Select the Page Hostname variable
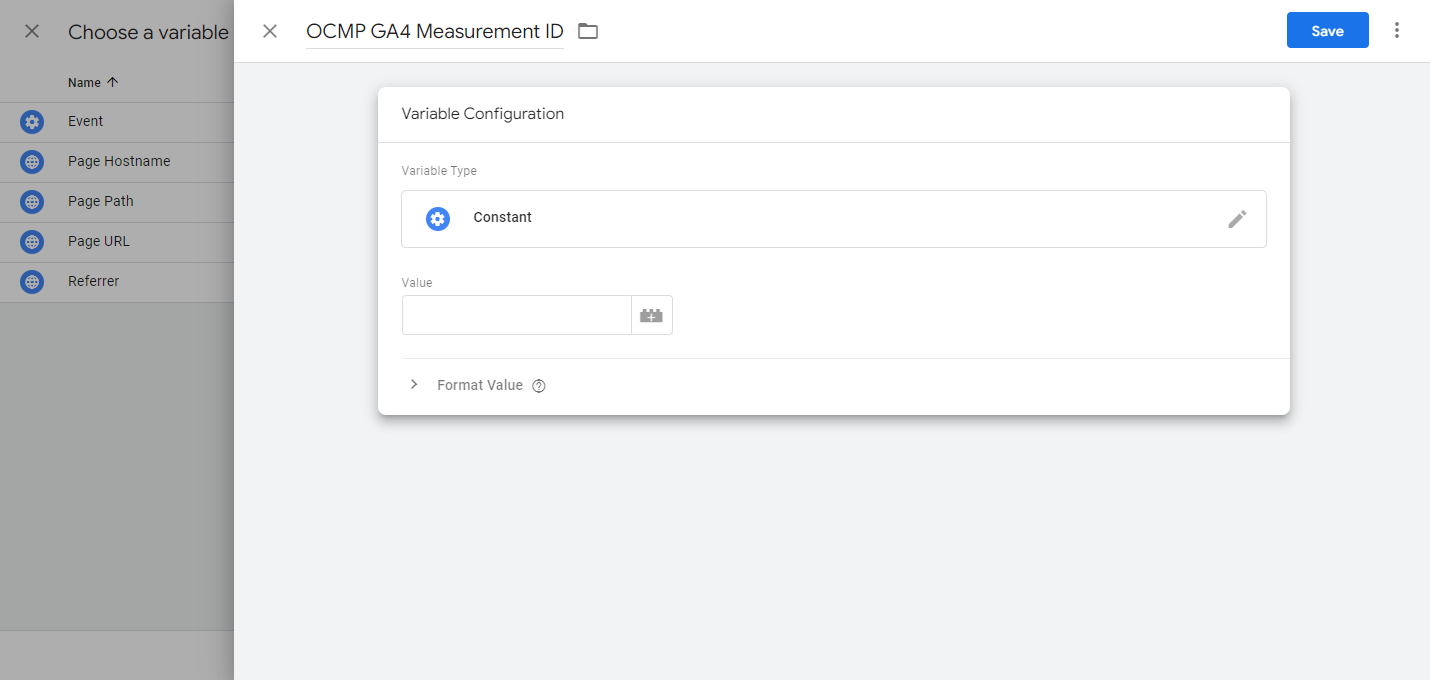 point(117,162)
